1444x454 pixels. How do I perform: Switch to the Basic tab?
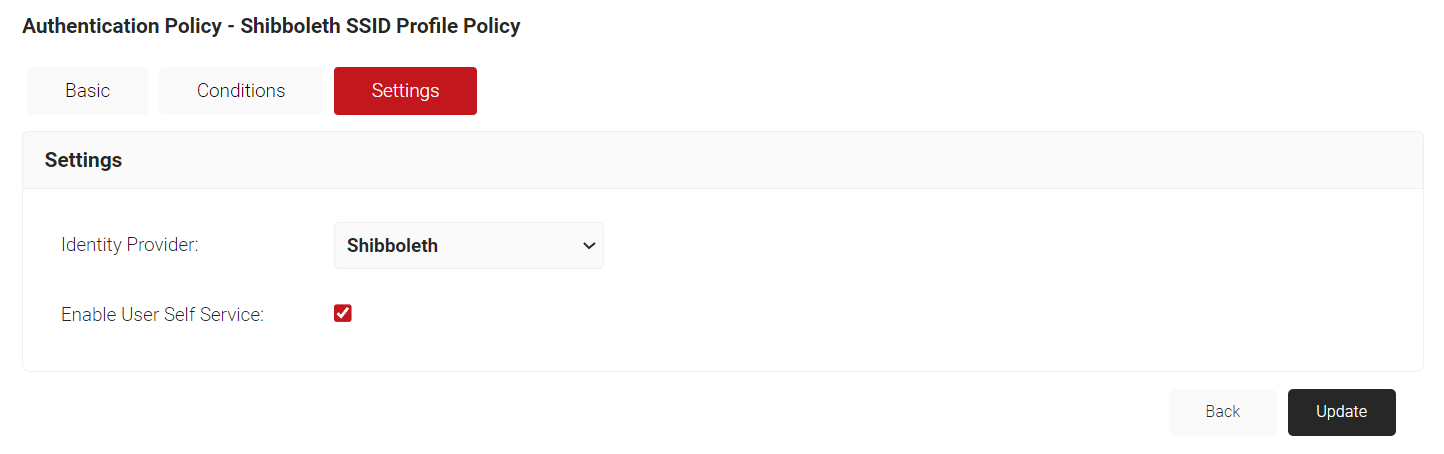(87, 91)
